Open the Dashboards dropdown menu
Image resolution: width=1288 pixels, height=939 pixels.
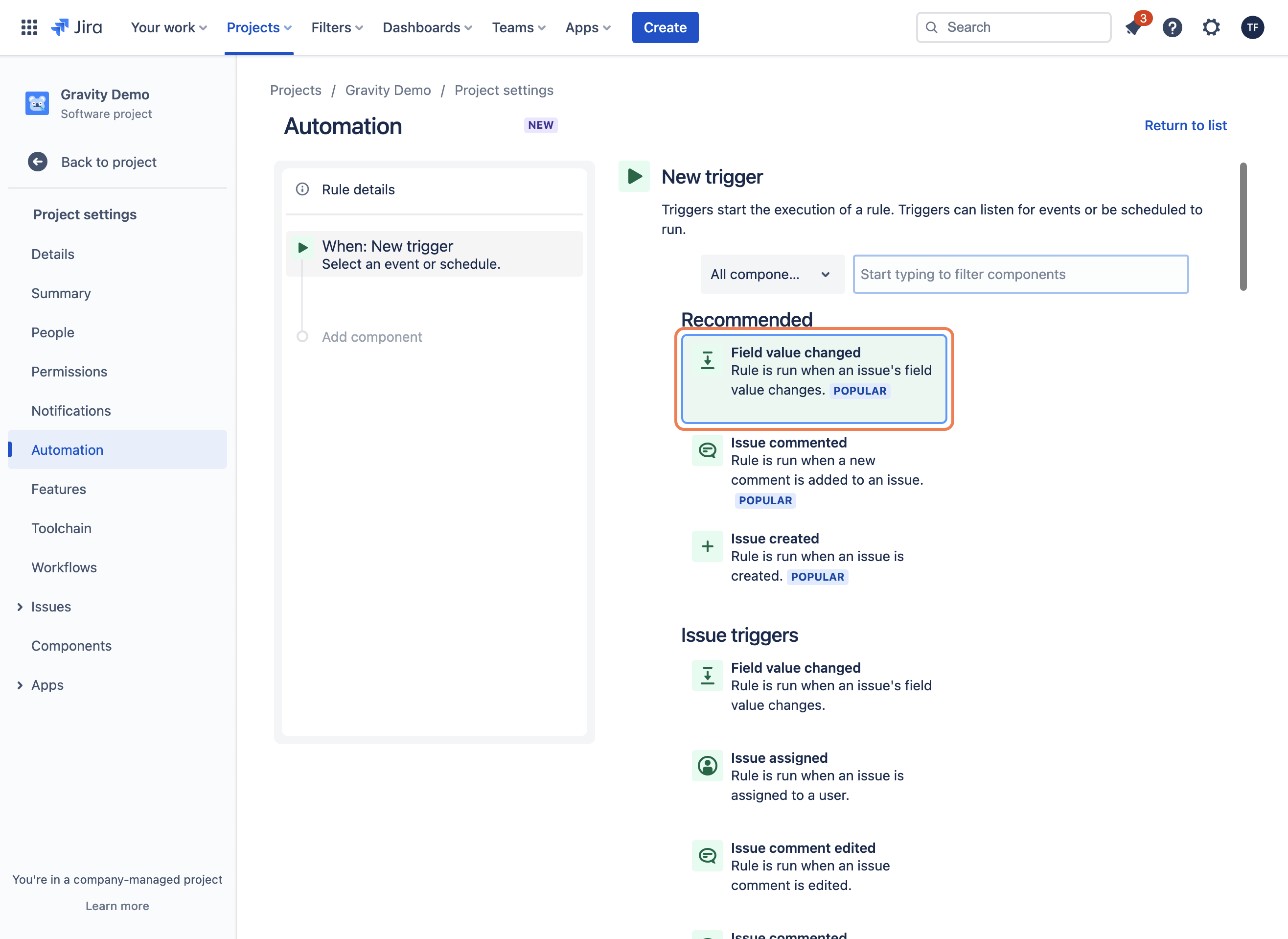(427, 27)
